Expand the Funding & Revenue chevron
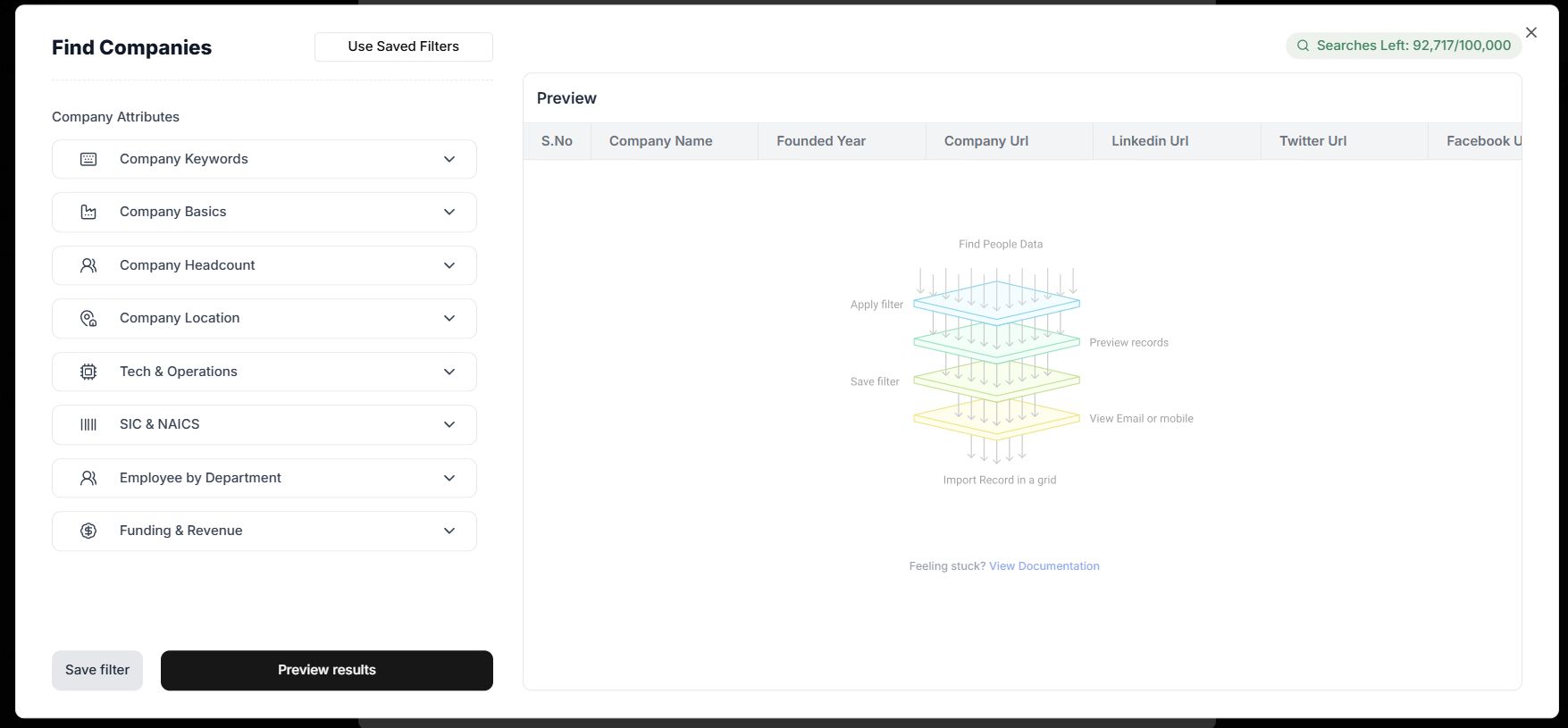This screenshot has width=1568, height=728. [449, 531]
